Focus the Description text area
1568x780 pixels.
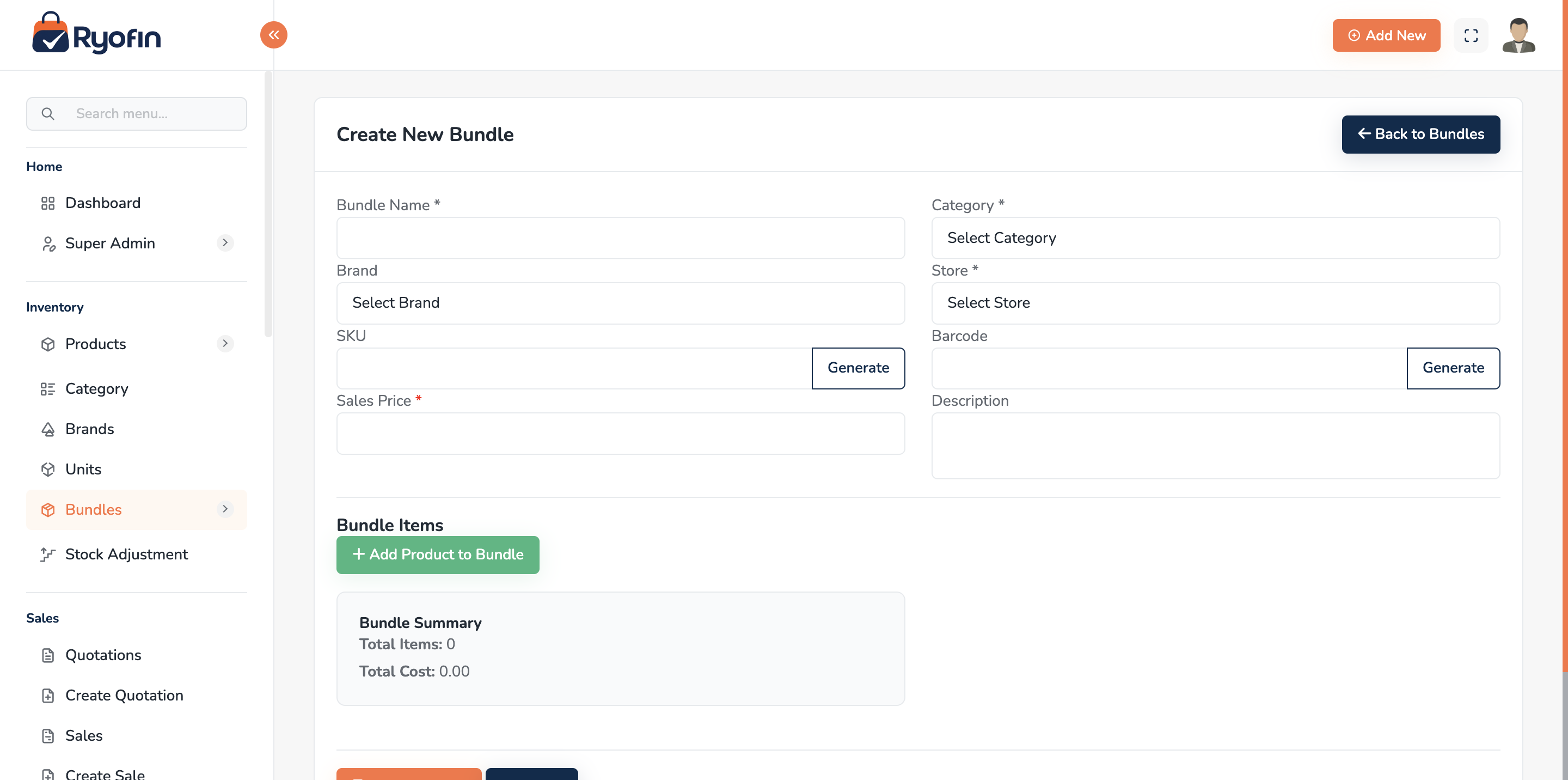pos(1215,446)
